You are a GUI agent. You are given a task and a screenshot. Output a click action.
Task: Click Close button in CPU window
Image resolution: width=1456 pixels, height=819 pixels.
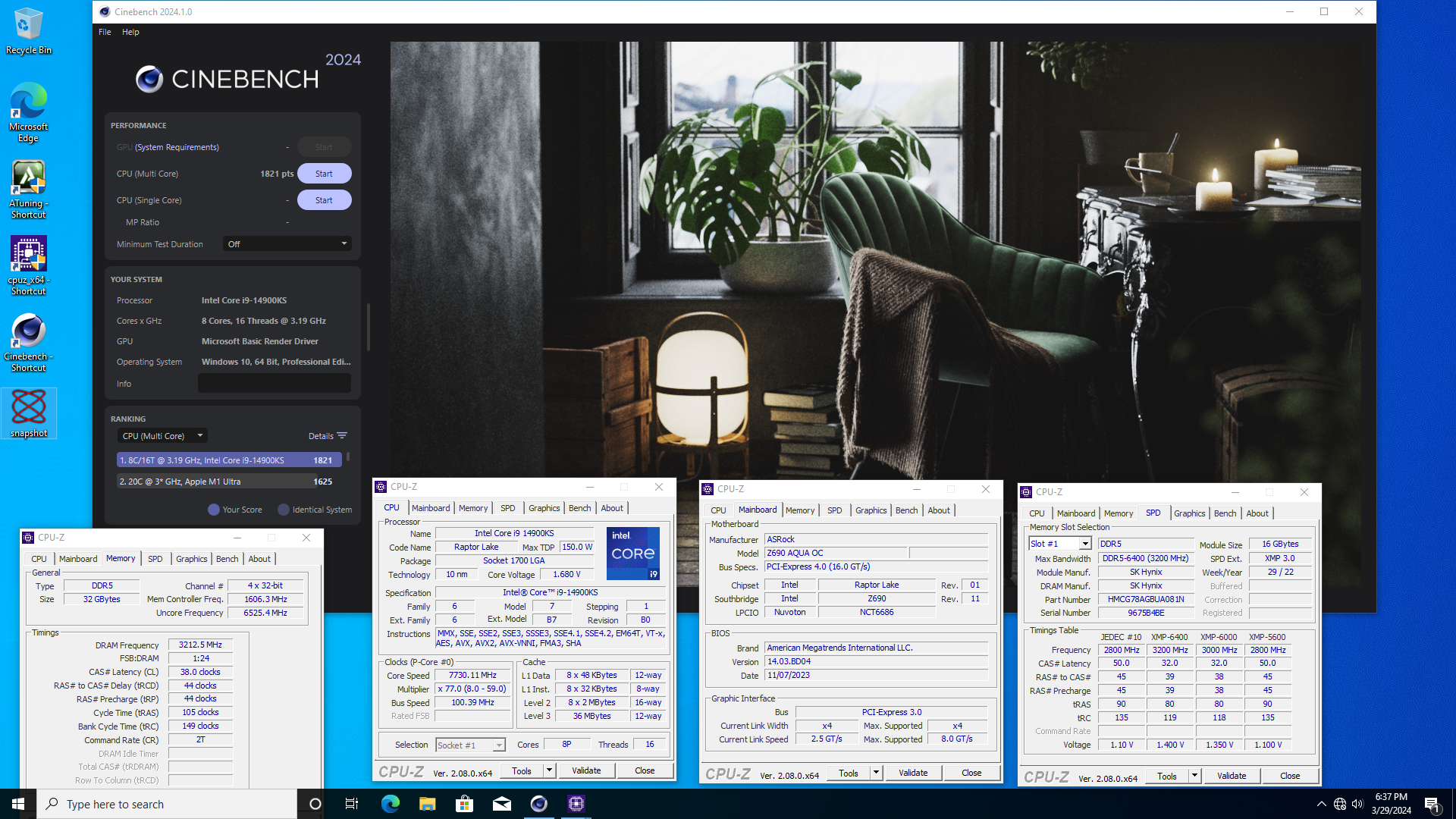pos(645,770)
